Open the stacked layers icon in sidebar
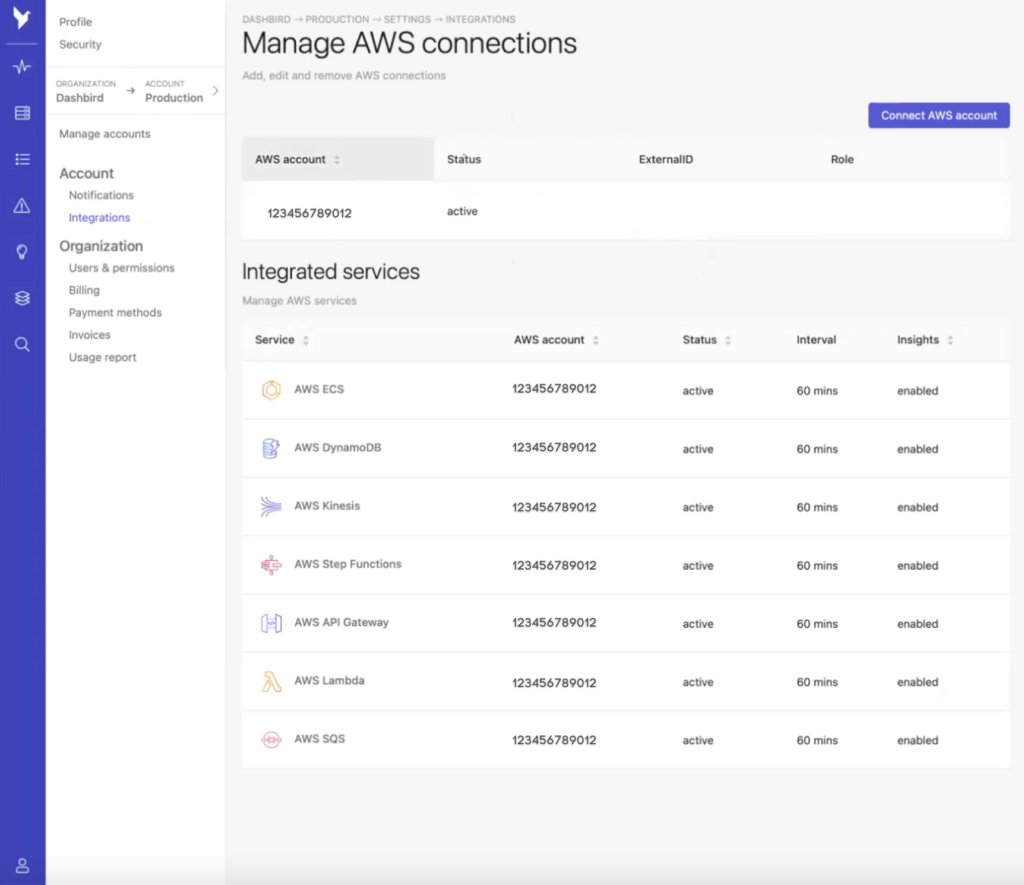 pos(22,298)
